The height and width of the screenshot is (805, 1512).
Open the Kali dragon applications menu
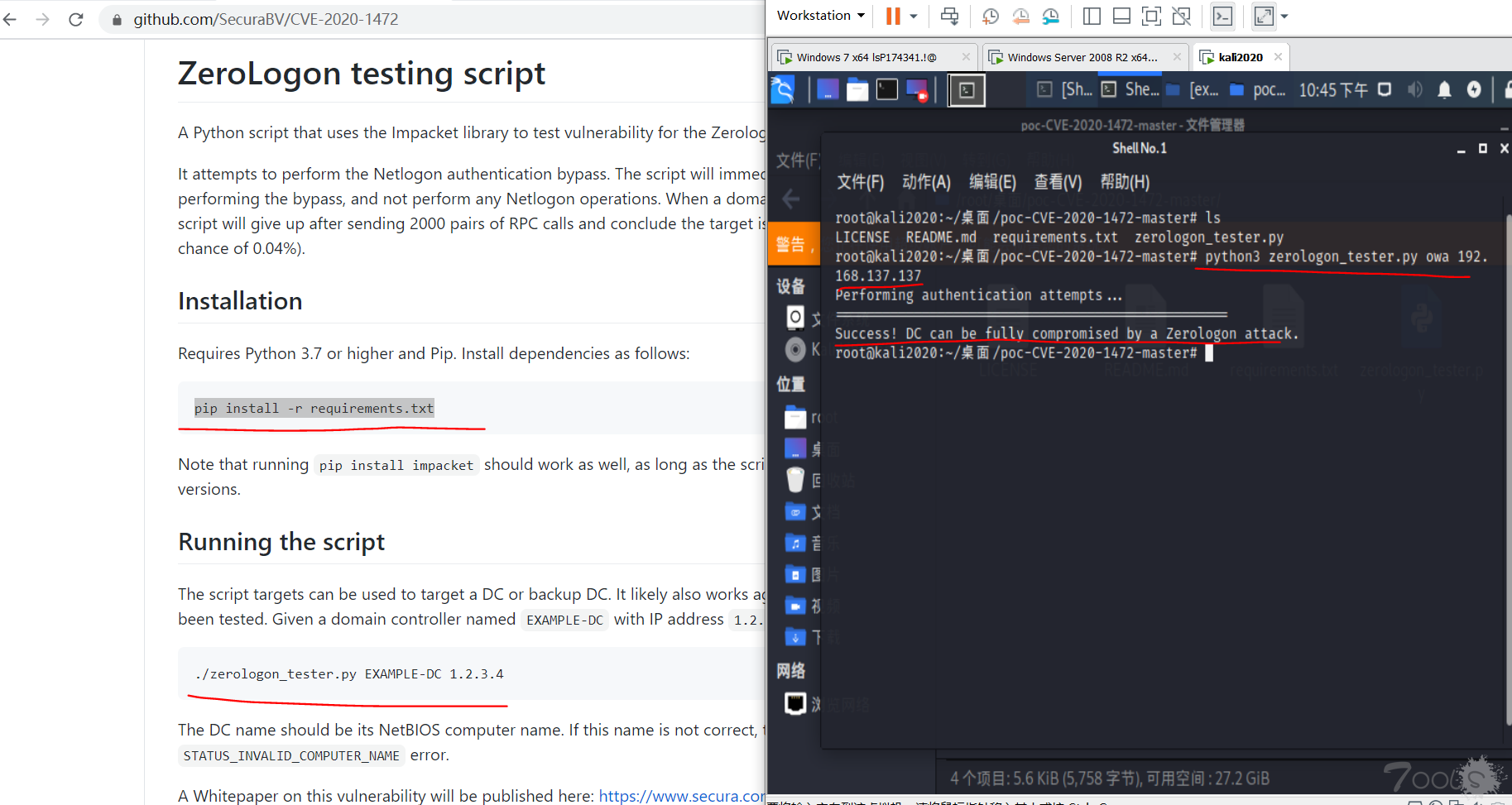(782, 89)
